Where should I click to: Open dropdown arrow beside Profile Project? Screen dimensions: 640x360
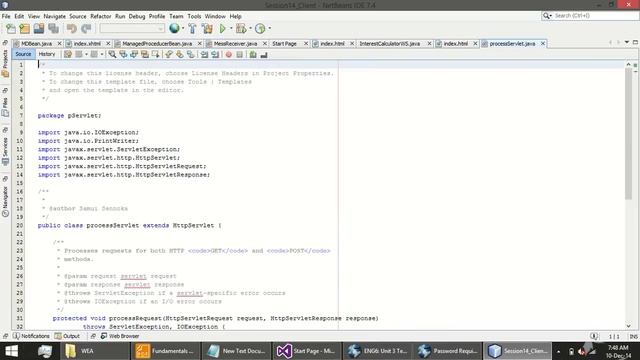coord(269,29)
